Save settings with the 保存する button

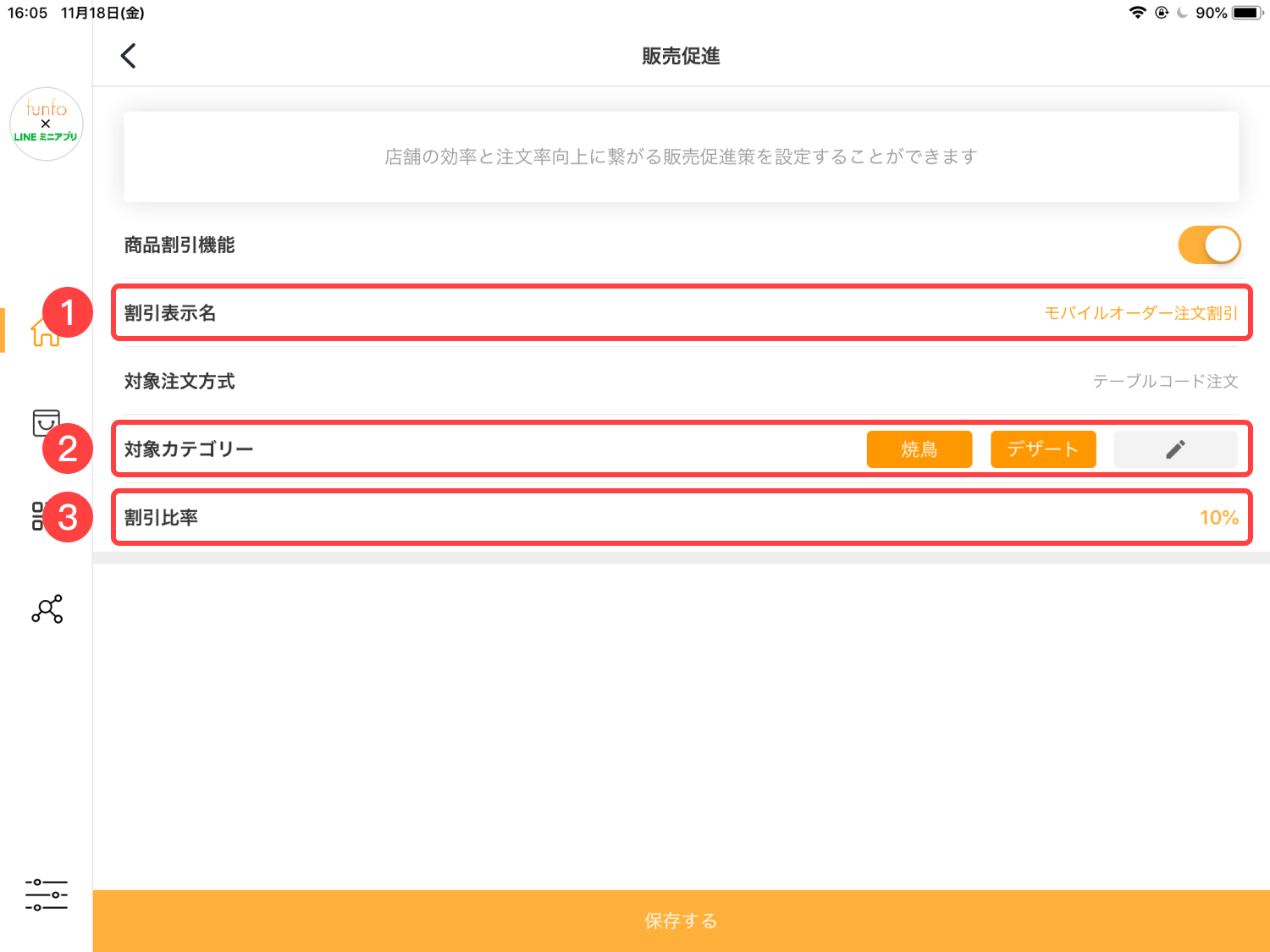[x=682, y=921]
